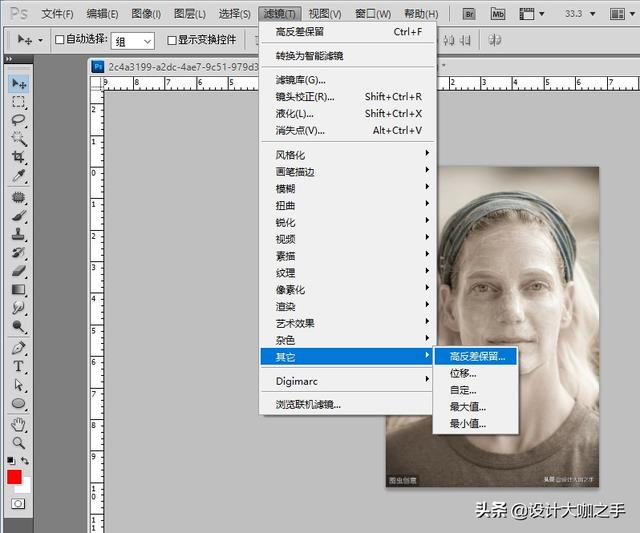Choose 转换为智能滤镜

(347, 56)
